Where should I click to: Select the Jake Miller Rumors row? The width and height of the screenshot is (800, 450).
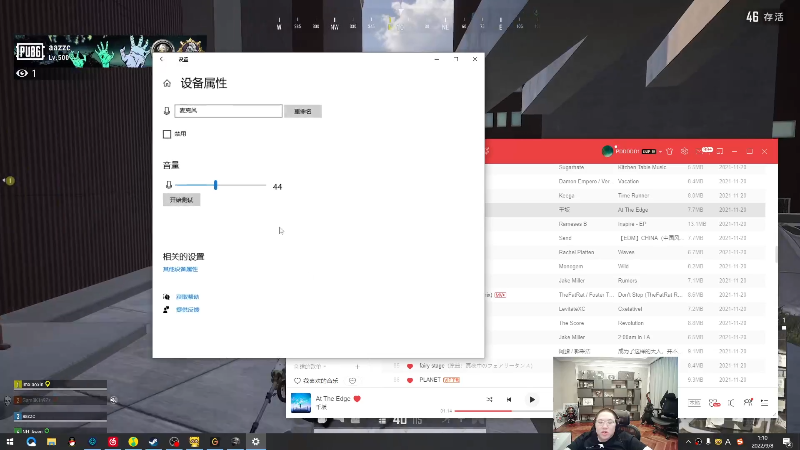625,281
